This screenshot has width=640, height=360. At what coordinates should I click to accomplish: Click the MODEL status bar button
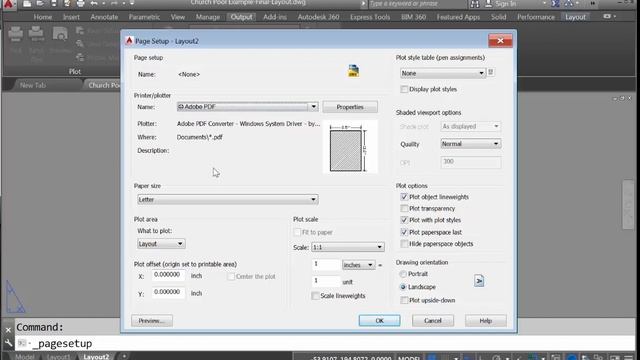pyautogui.click(x=409, y=358)
